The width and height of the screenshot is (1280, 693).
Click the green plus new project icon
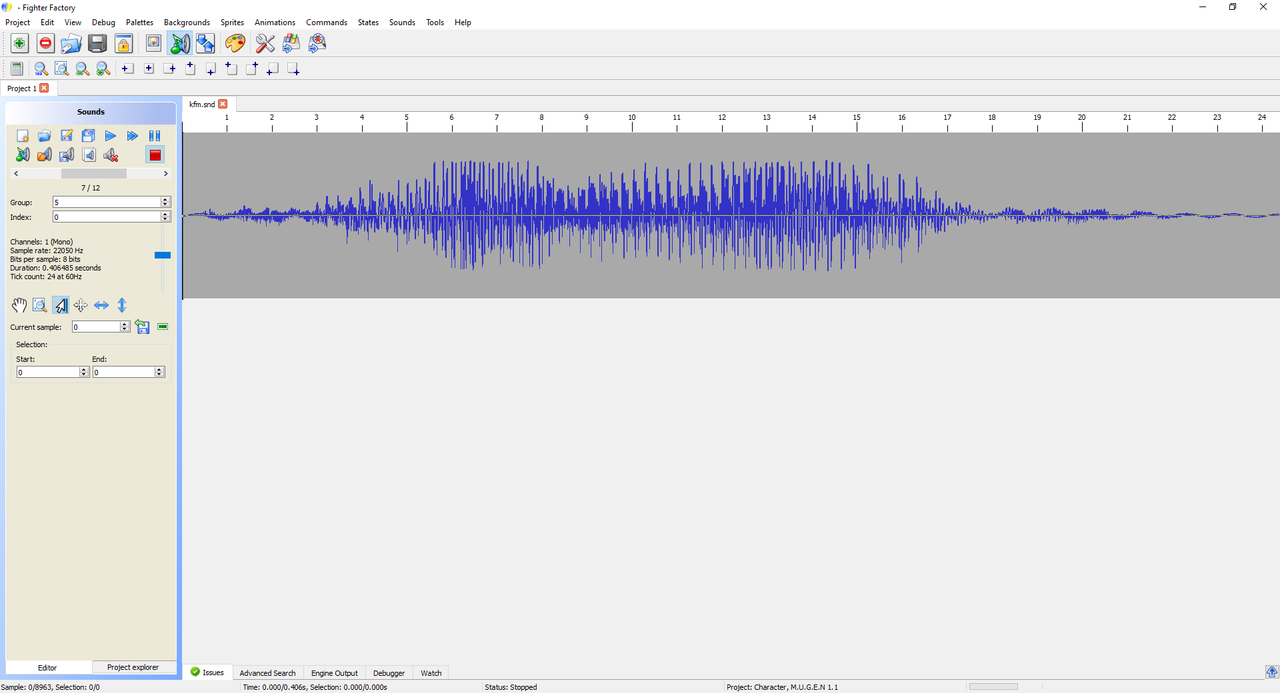19,43
